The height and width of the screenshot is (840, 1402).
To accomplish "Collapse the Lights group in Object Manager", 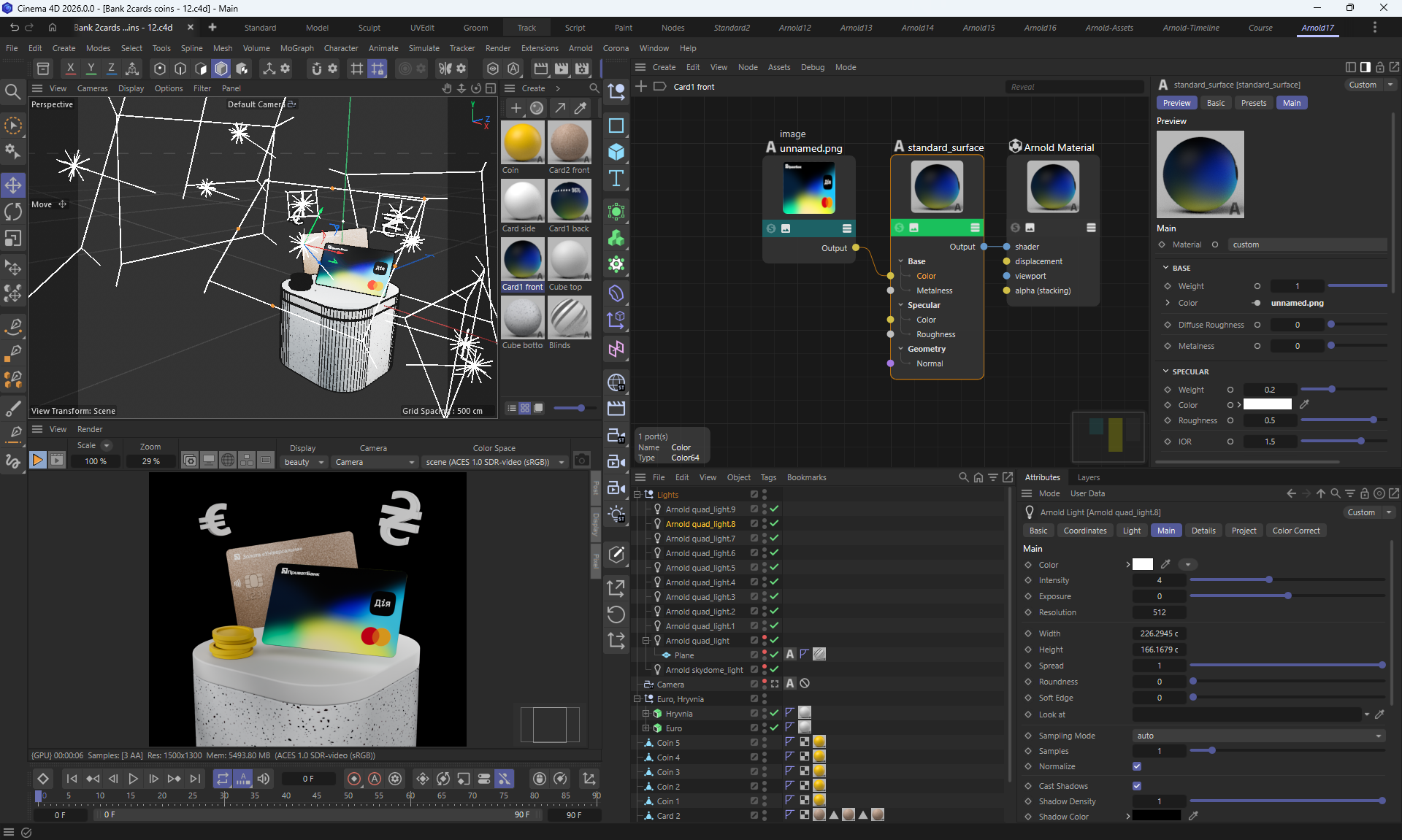I will point(637,494).
